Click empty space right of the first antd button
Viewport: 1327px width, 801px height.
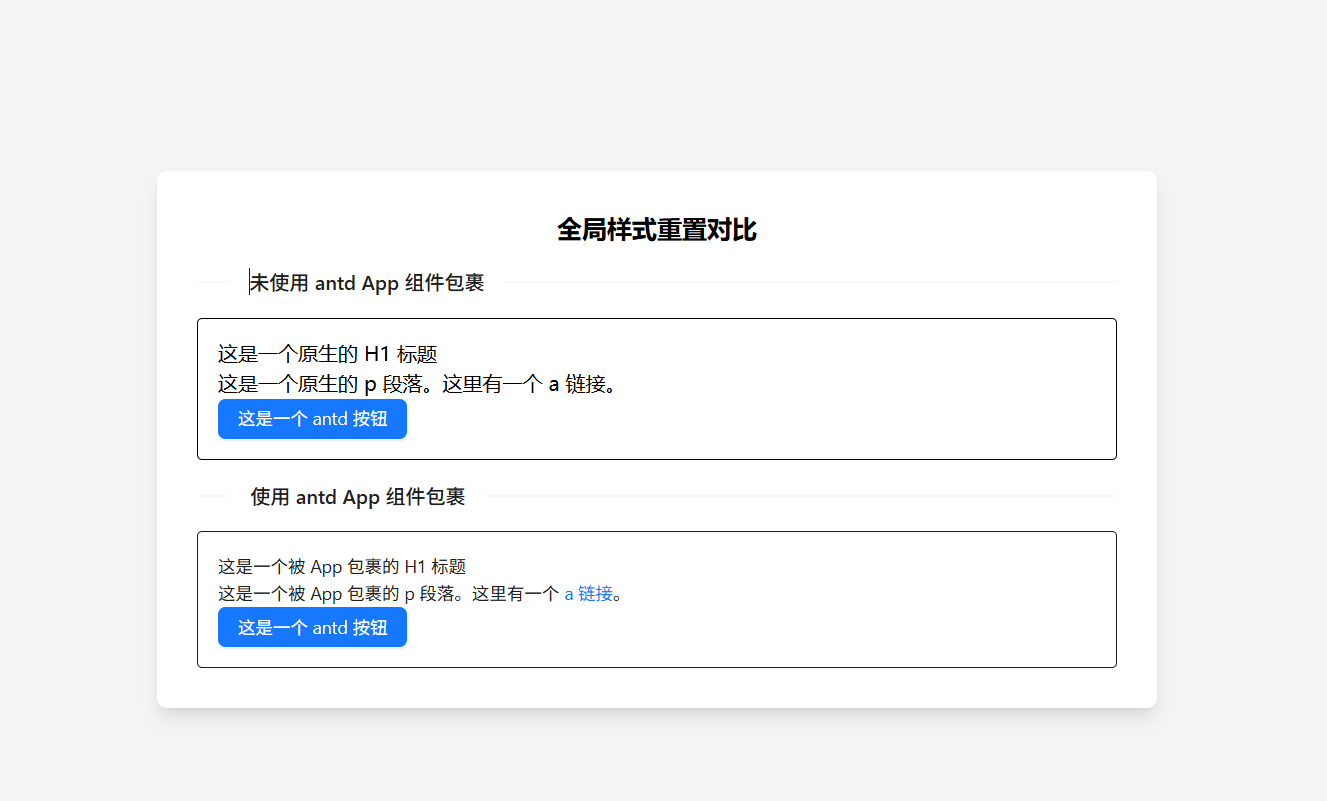(700, 419)
